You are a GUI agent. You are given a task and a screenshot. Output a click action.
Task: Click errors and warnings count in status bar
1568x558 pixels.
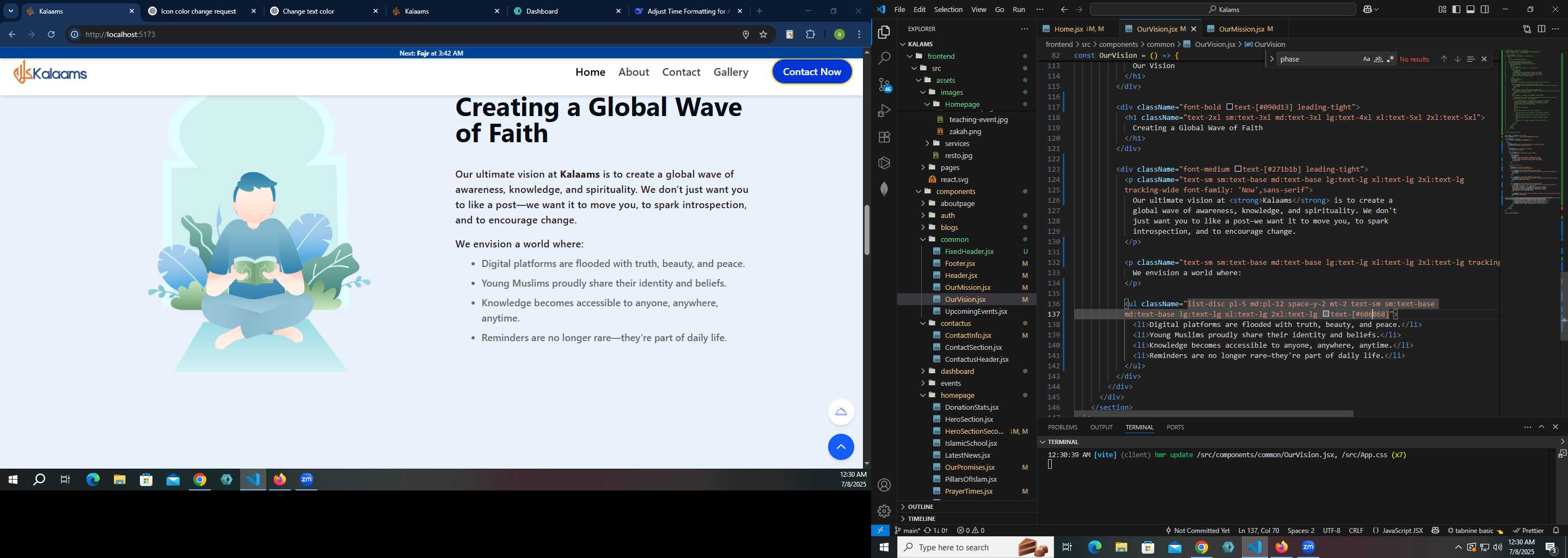970,531
